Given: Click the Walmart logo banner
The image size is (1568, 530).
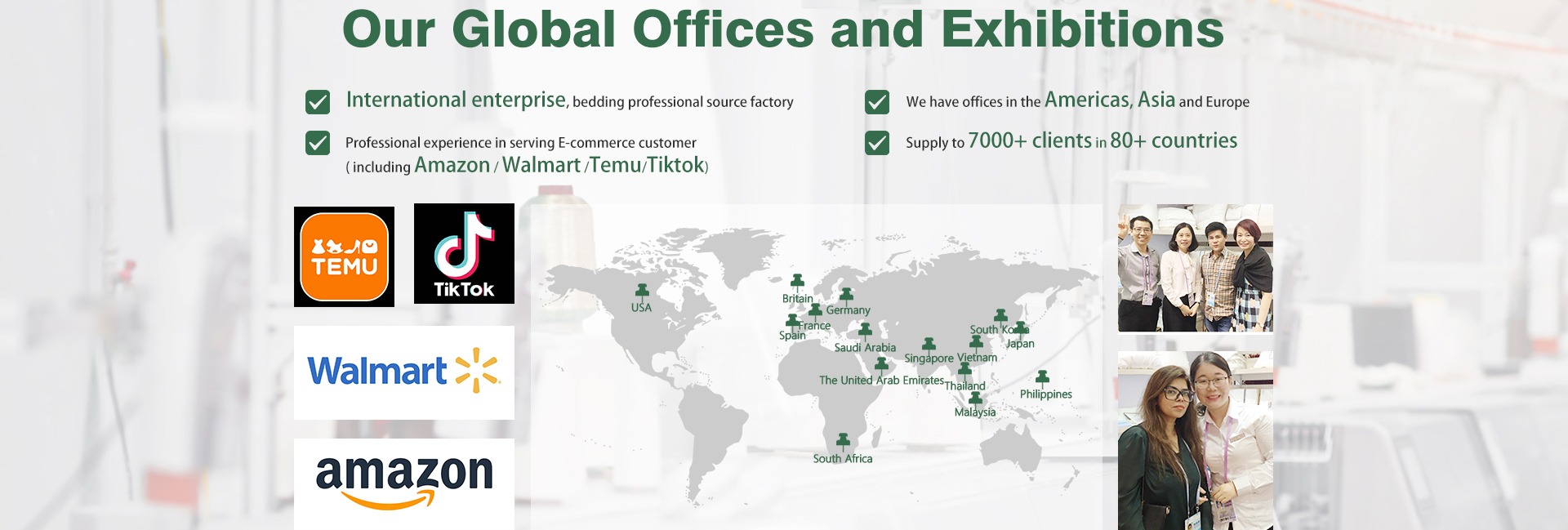Looking at the screenshot, I should tap(404, 372).
